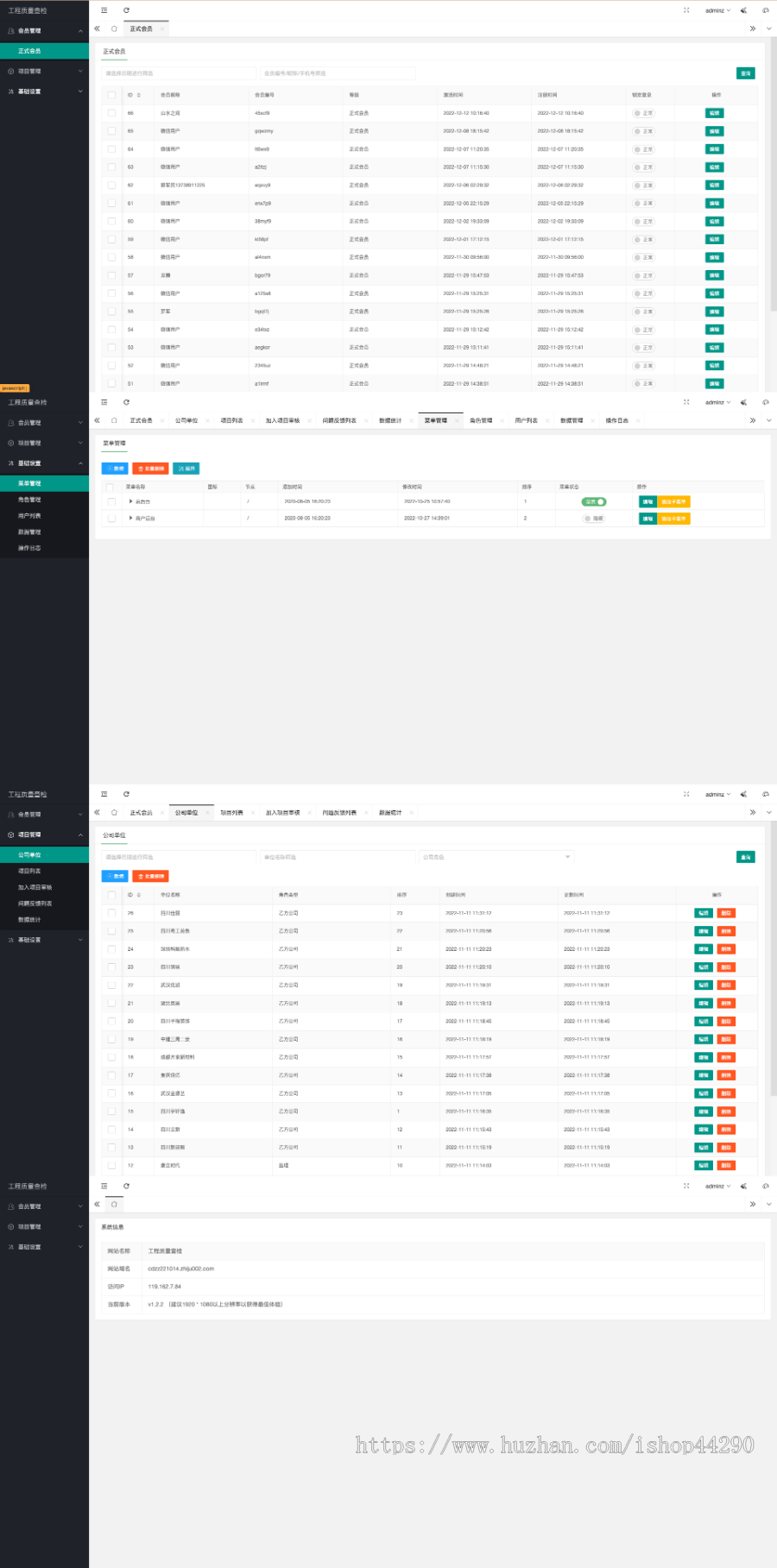Collapse the sidebar in the 正式会员 panel

(104, 10)
